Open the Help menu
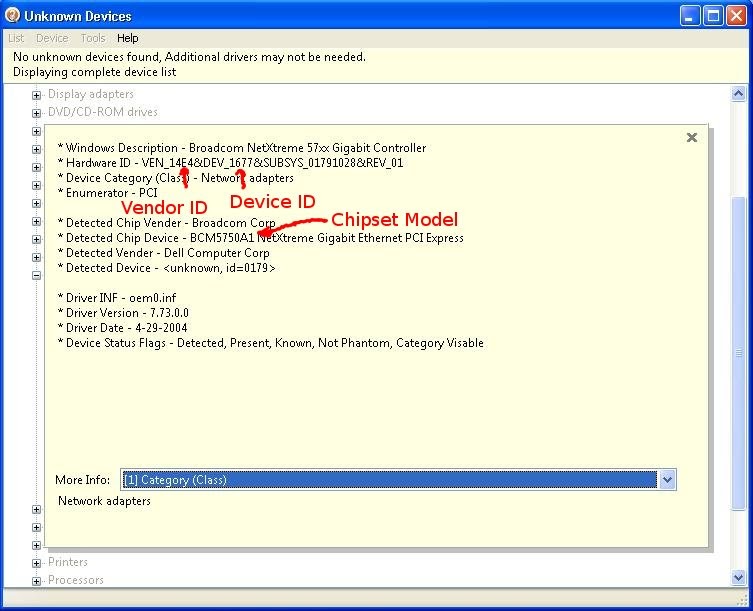The height and width of the screenshot is (611, 753). click(128, 38)
